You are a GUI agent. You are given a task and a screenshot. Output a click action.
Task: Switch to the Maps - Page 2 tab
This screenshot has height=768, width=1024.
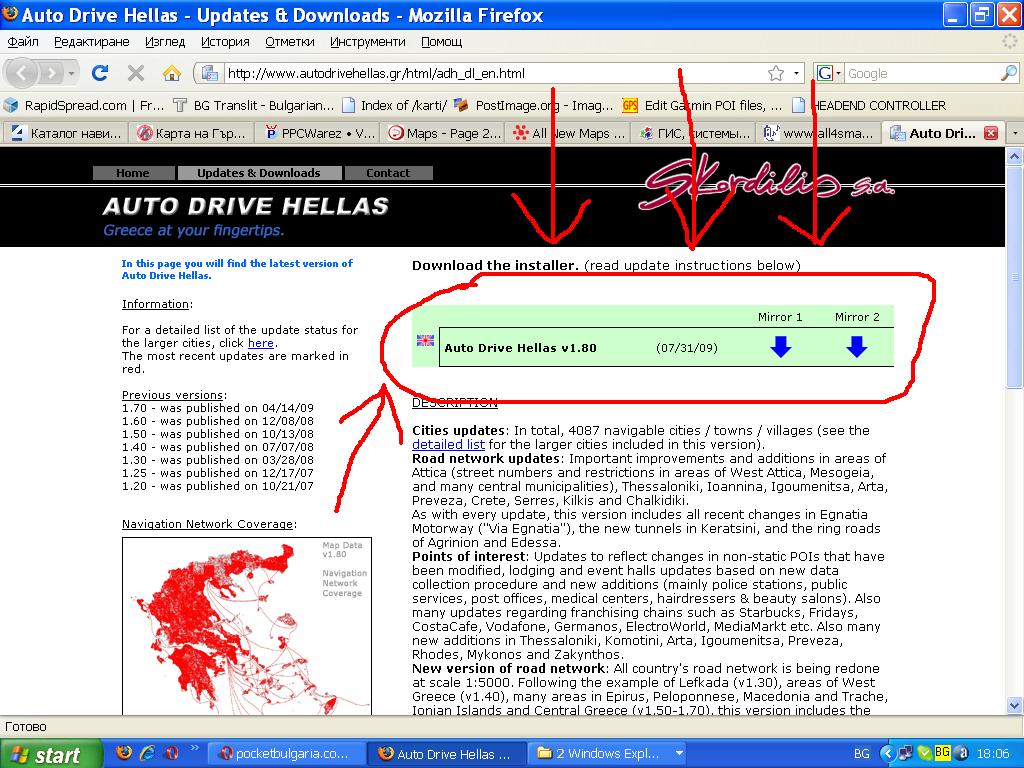441,133
